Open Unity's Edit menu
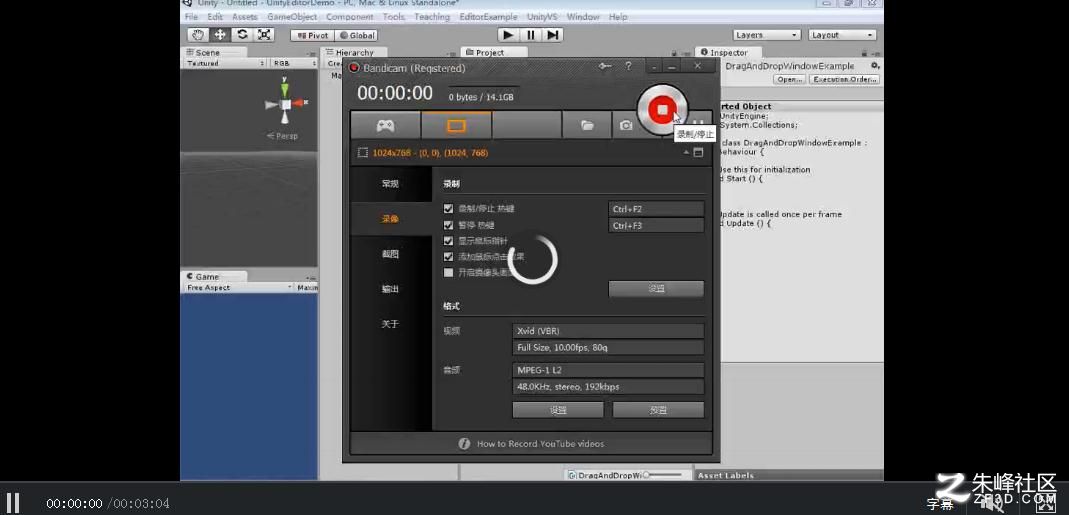The image size is (1069, 515). pyautogui.click(x=215, y=16)
